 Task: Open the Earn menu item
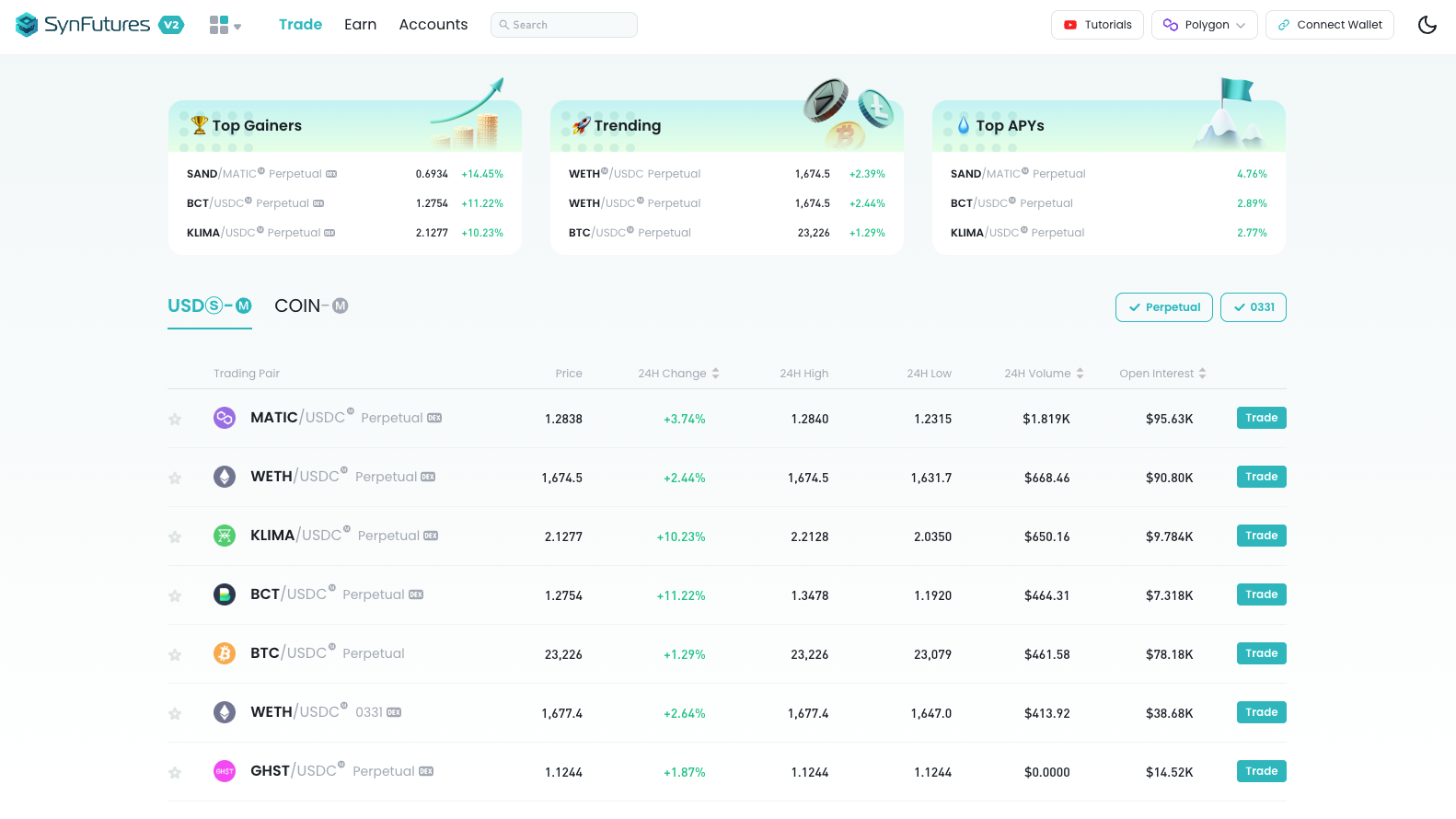pos(360,25)
